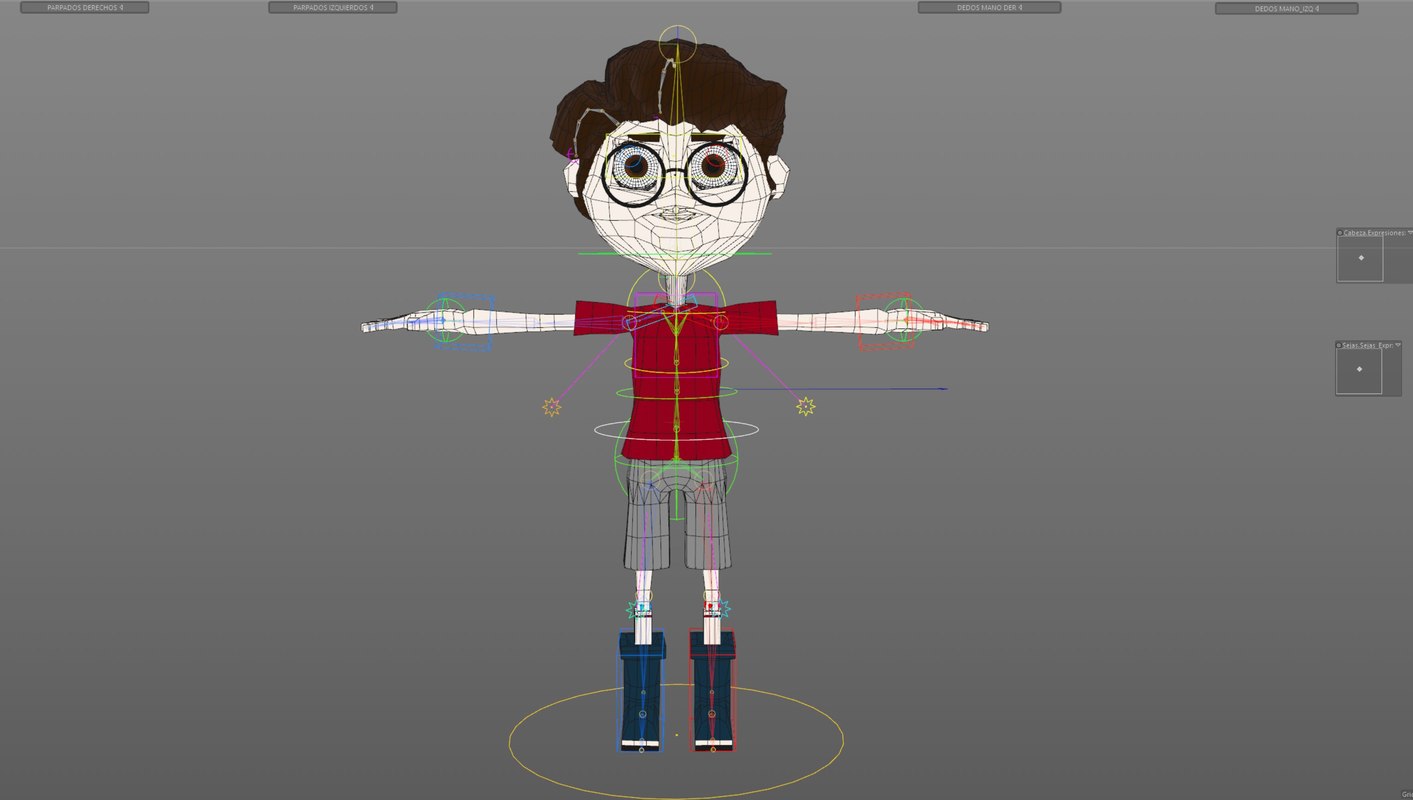Toggle the circle next to Sejas Sejas_Expr
The image size is (1413, 800).
tap(1339, 344)
